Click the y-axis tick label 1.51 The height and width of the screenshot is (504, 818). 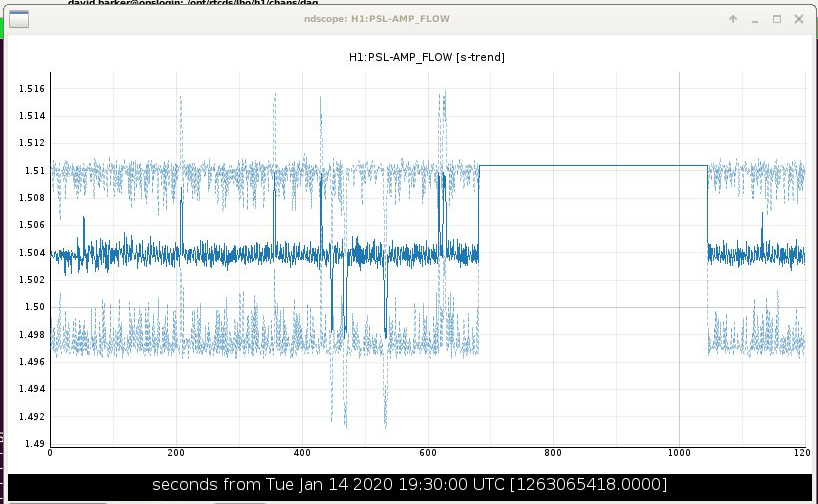click(35, 171)
